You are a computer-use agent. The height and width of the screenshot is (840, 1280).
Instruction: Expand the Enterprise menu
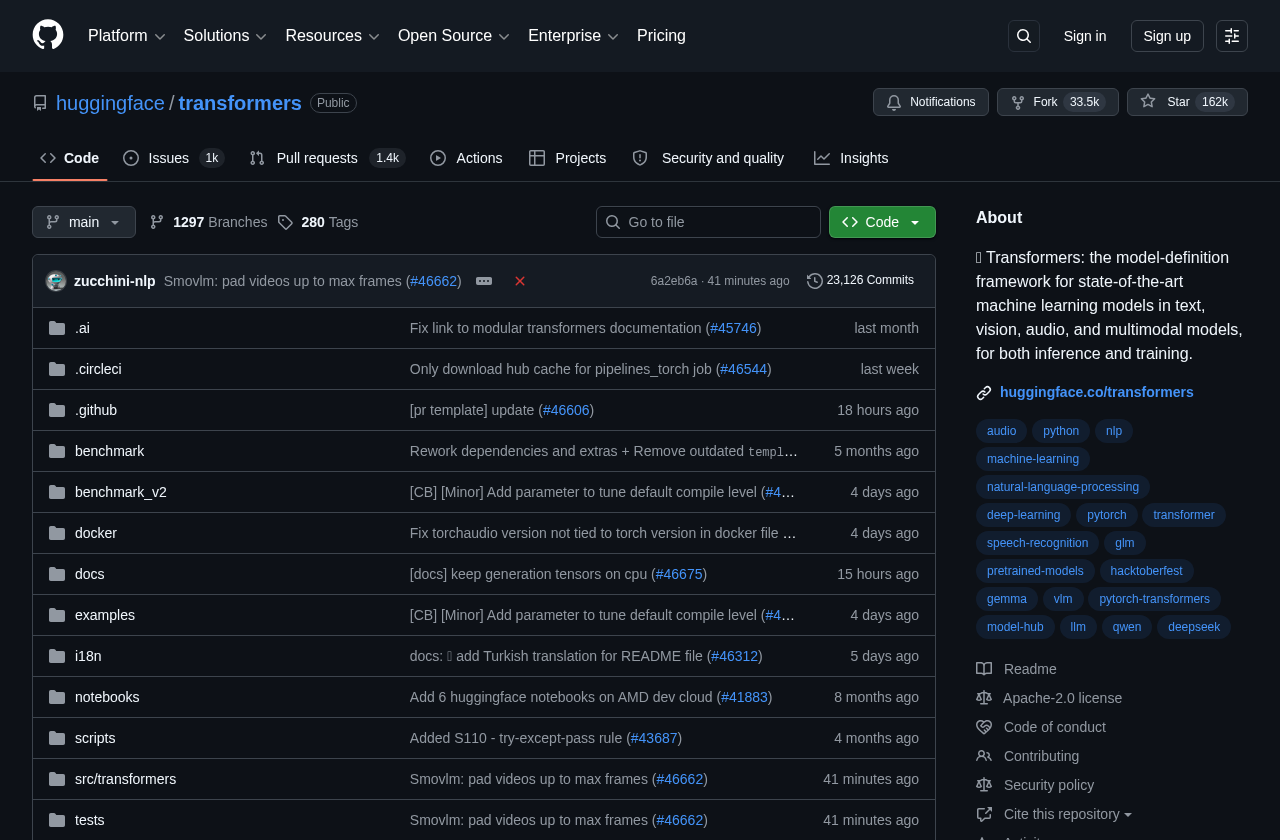tap(574, 36)
